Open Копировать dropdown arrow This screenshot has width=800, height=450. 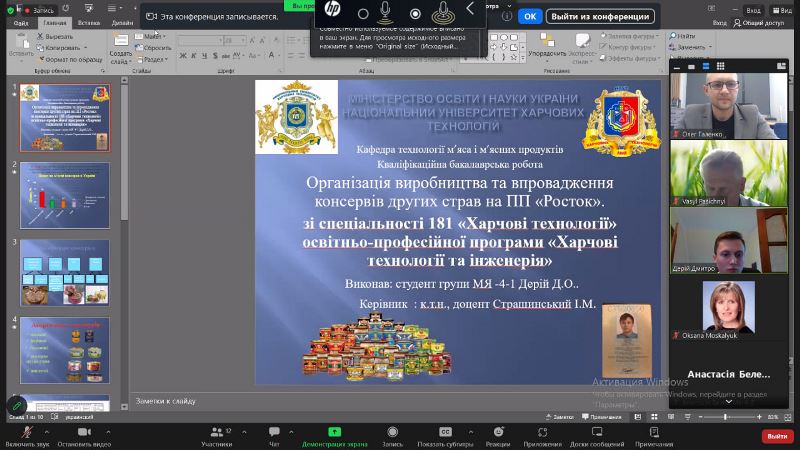85,48
